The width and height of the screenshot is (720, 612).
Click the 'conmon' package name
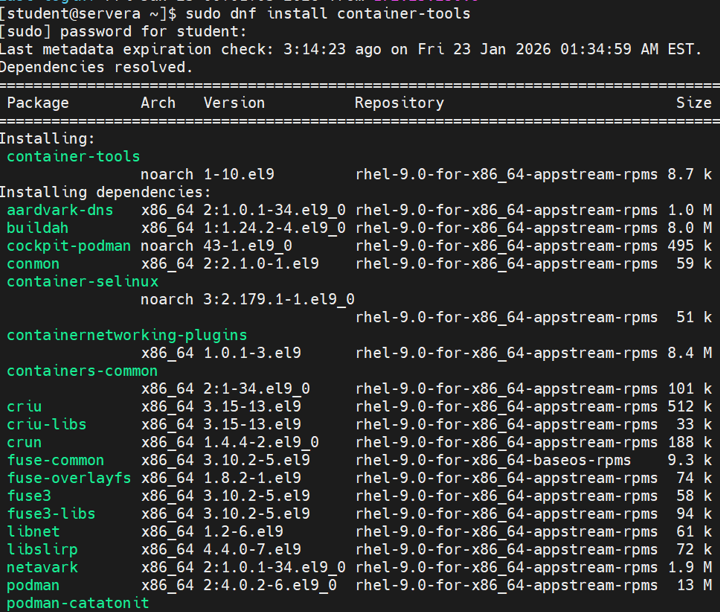point(33,264)
